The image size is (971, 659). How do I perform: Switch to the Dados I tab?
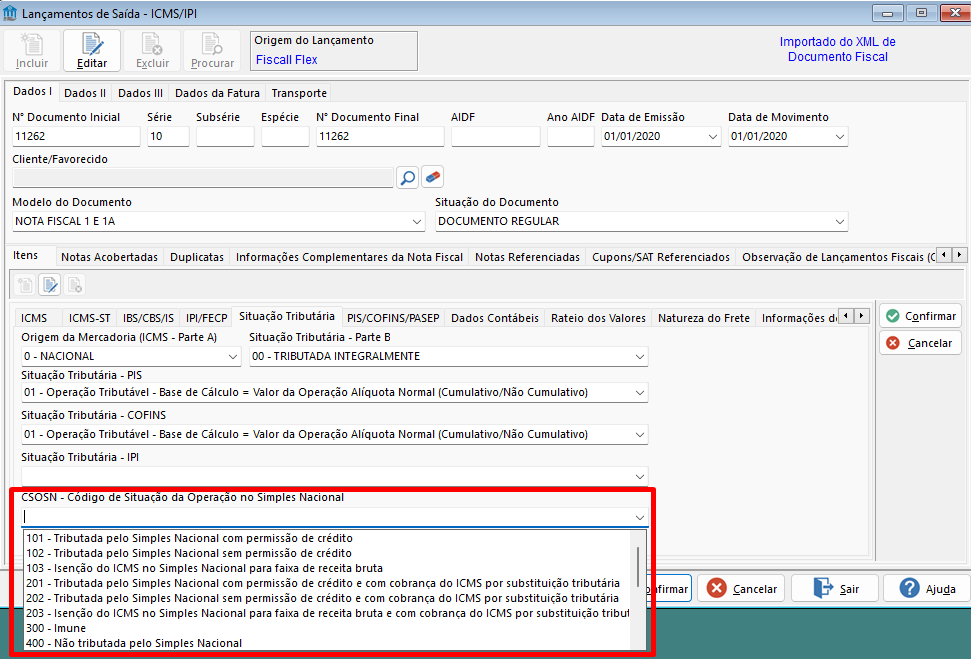32,92
